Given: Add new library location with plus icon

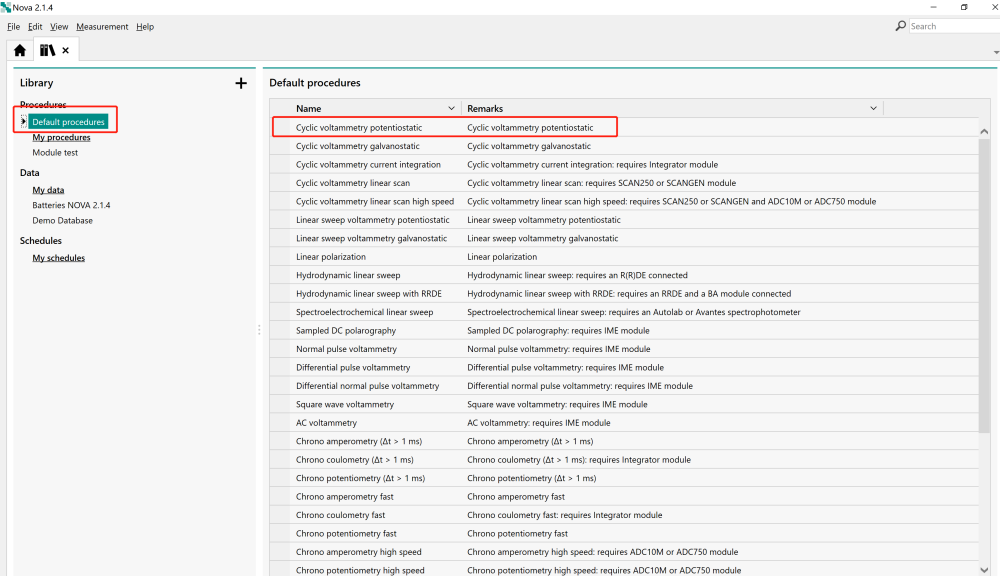Looking at the screenshot, I should pyautogui.click(x=241, y=83).
